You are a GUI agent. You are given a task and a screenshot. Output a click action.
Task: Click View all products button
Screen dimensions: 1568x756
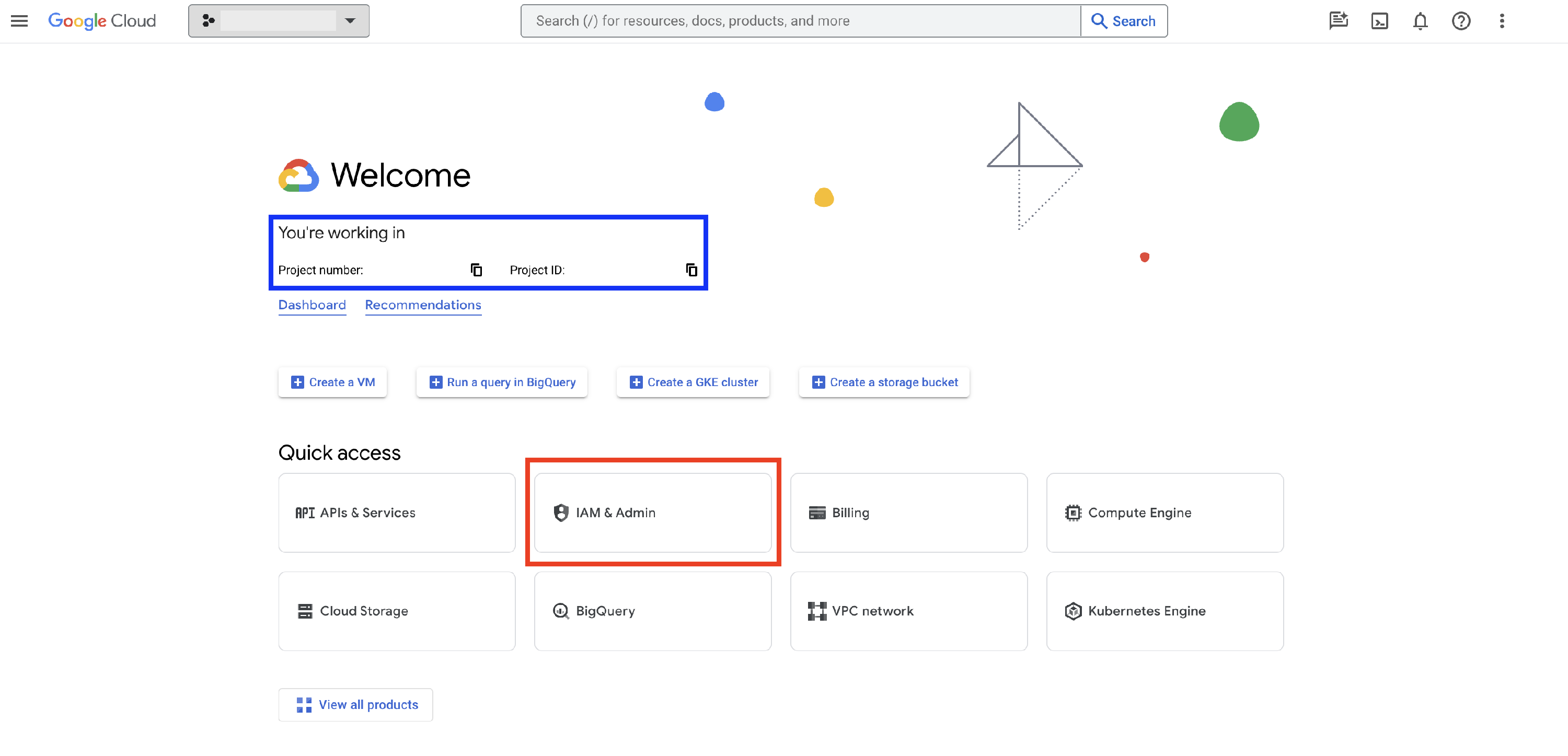coord(355,704)
